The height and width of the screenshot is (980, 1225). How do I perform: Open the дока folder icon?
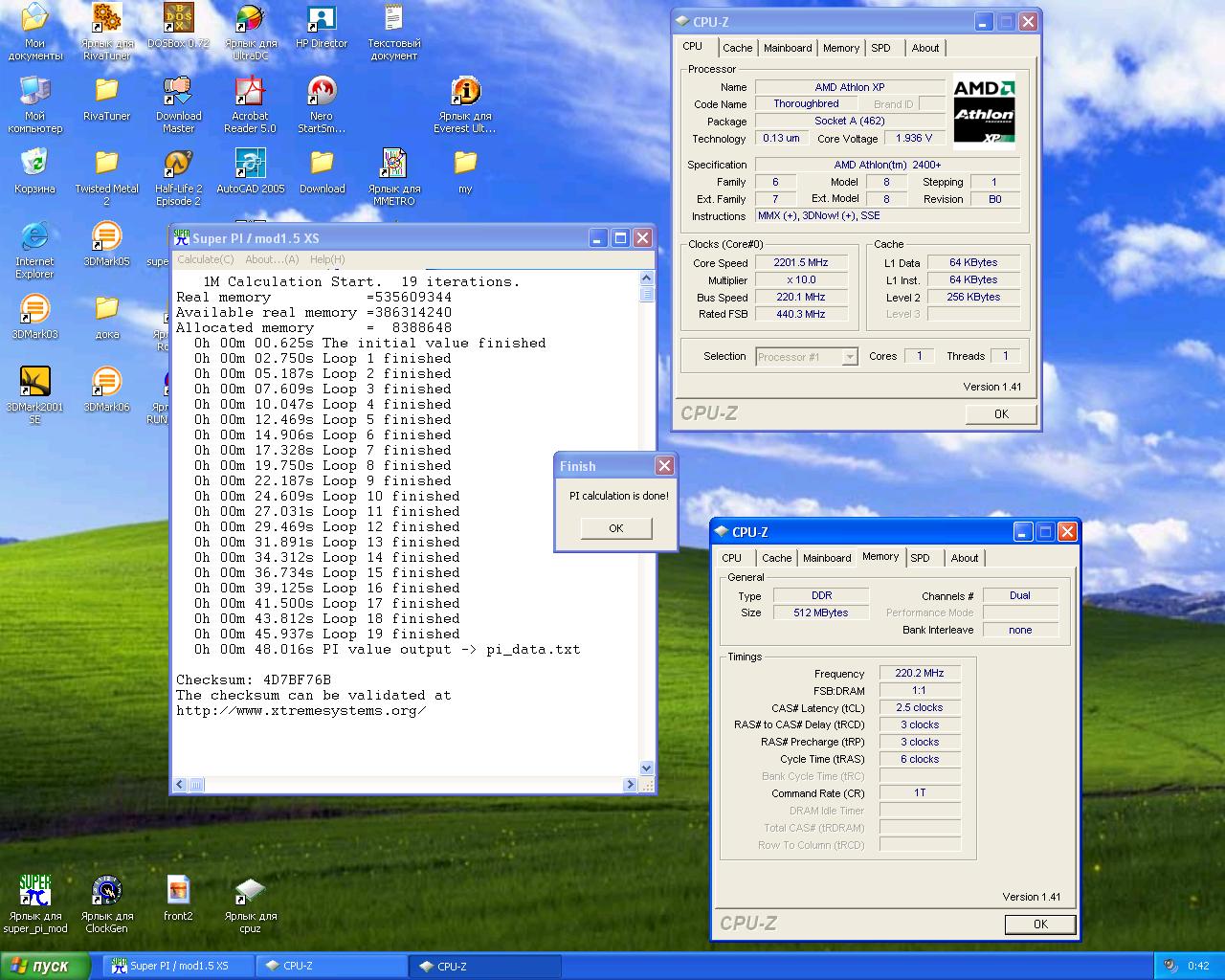tap(106, 308)
